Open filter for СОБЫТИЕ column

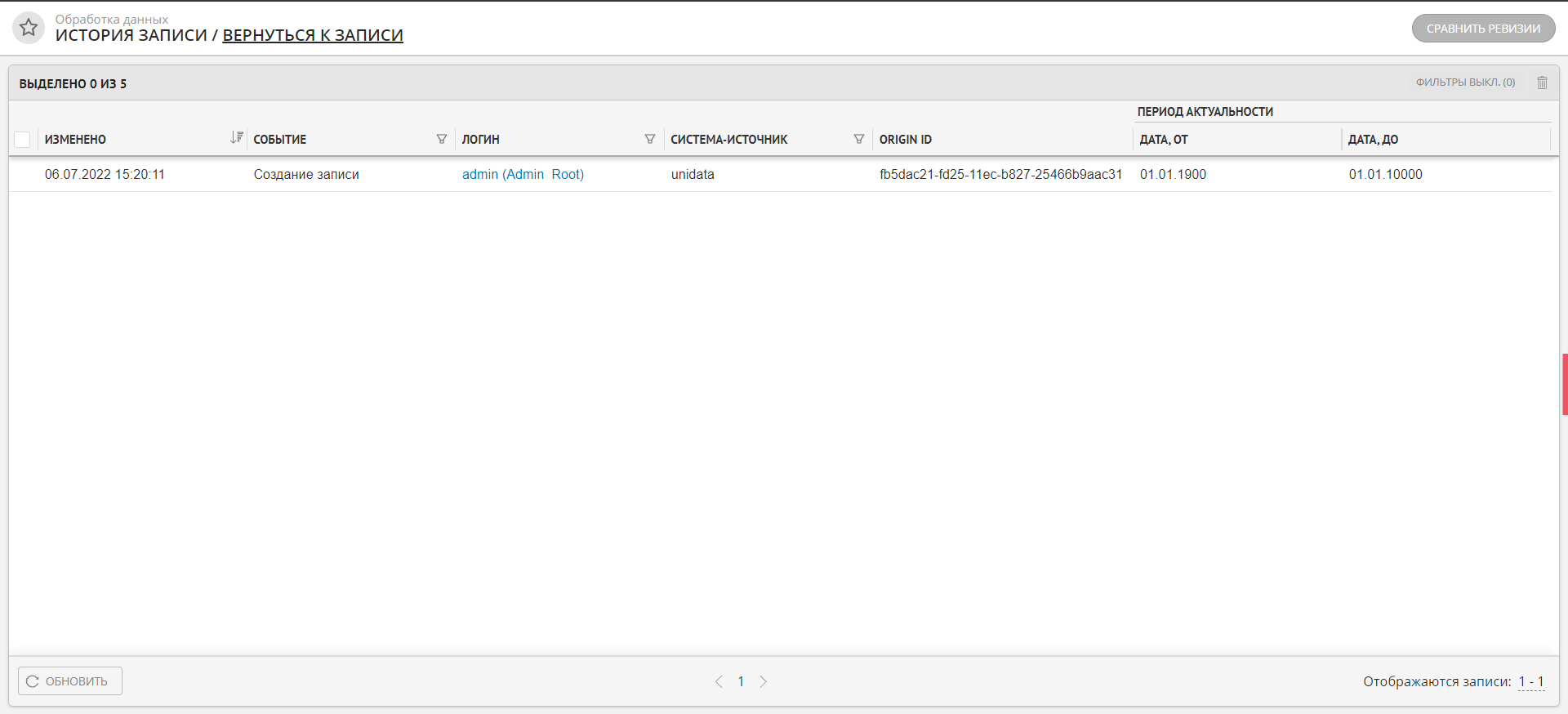tap(442, 139)
